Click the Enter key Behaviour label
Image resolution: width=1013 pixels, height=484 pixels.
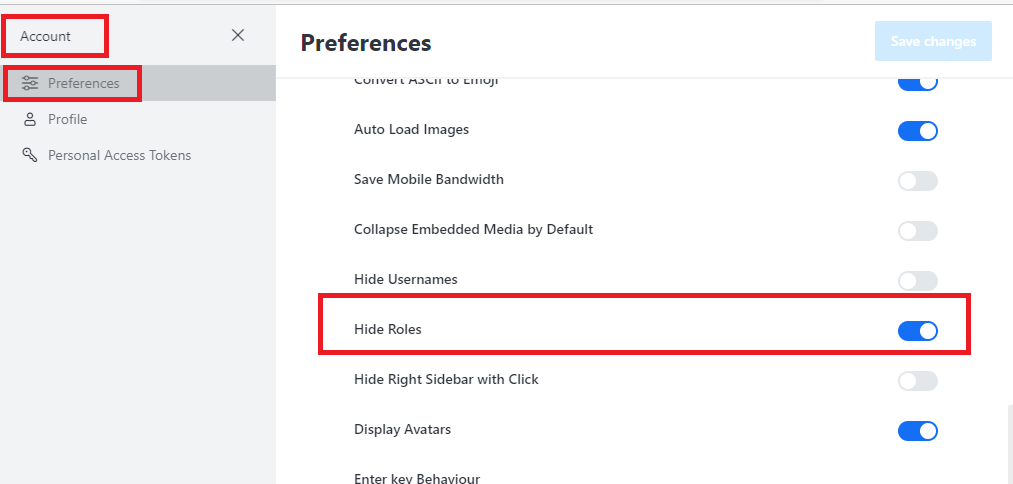point(417,478)
